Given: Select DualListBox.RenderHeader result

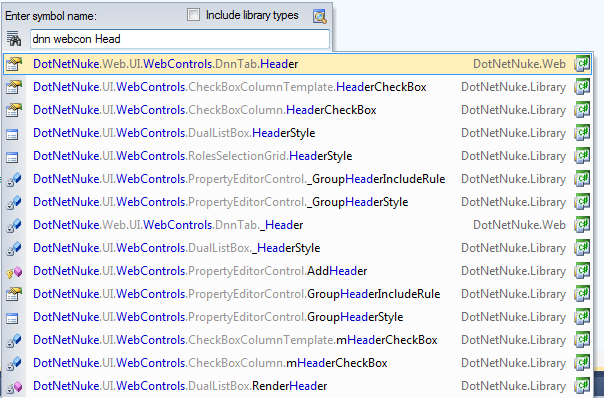Looking at the screenshot, I should [x=297, y=386].
